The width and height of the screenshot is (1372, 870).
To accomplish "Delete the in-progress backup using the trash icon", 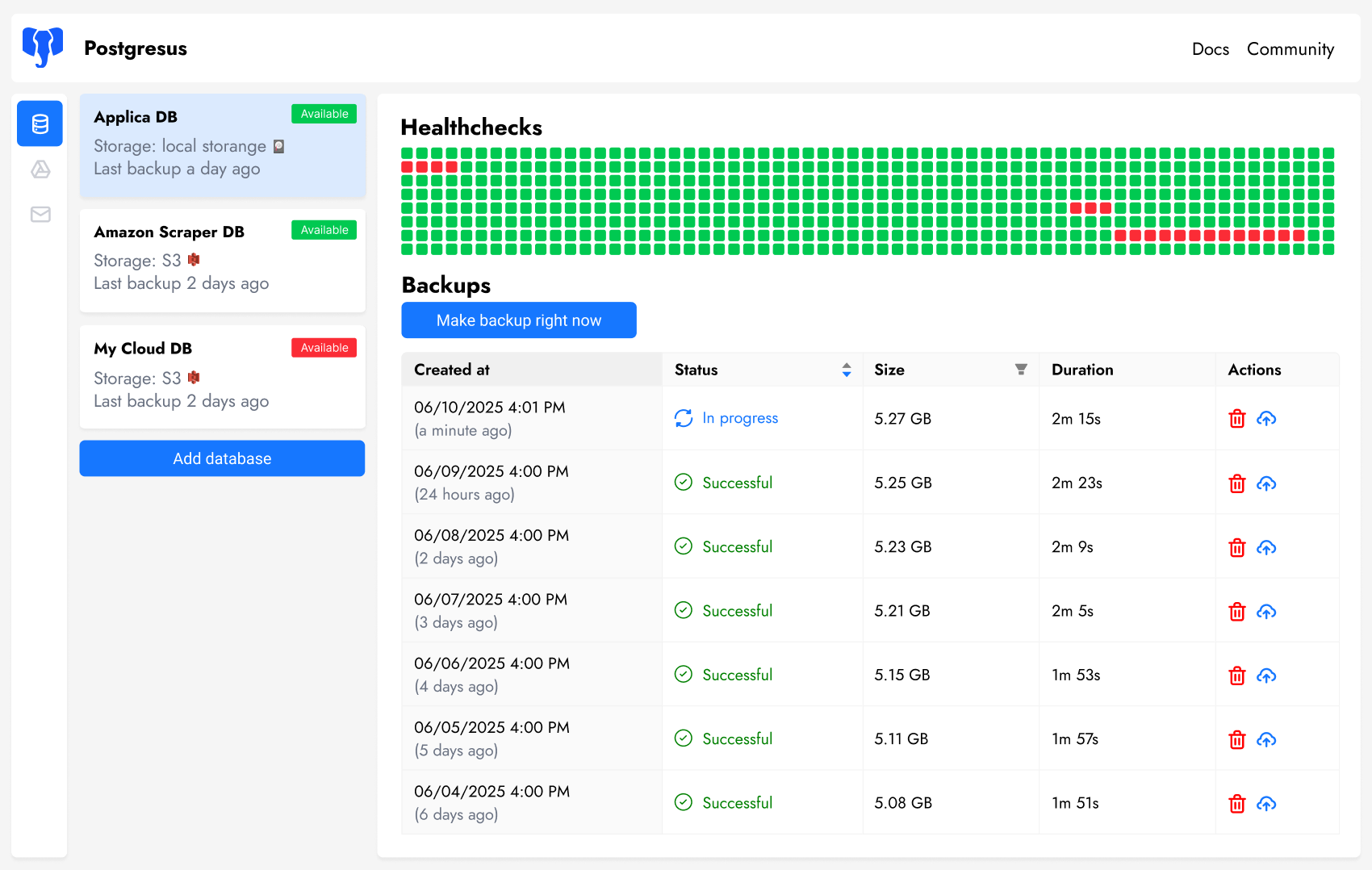I will pyautogui.click(x=1237, y=419).
